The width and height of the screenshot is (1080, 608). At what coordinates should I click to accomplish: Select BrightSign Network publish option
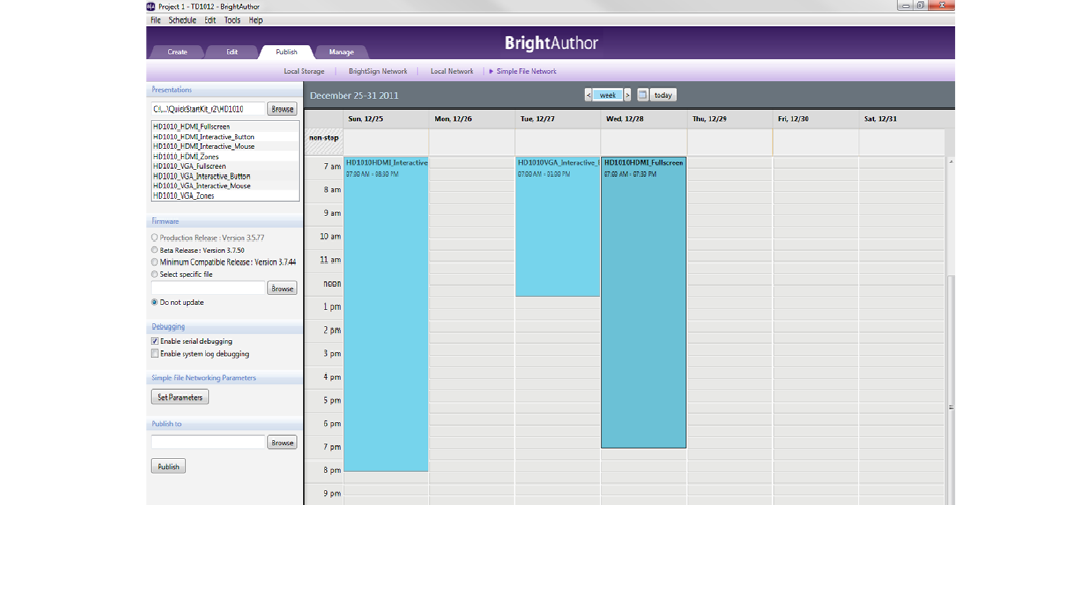[377, 72]
